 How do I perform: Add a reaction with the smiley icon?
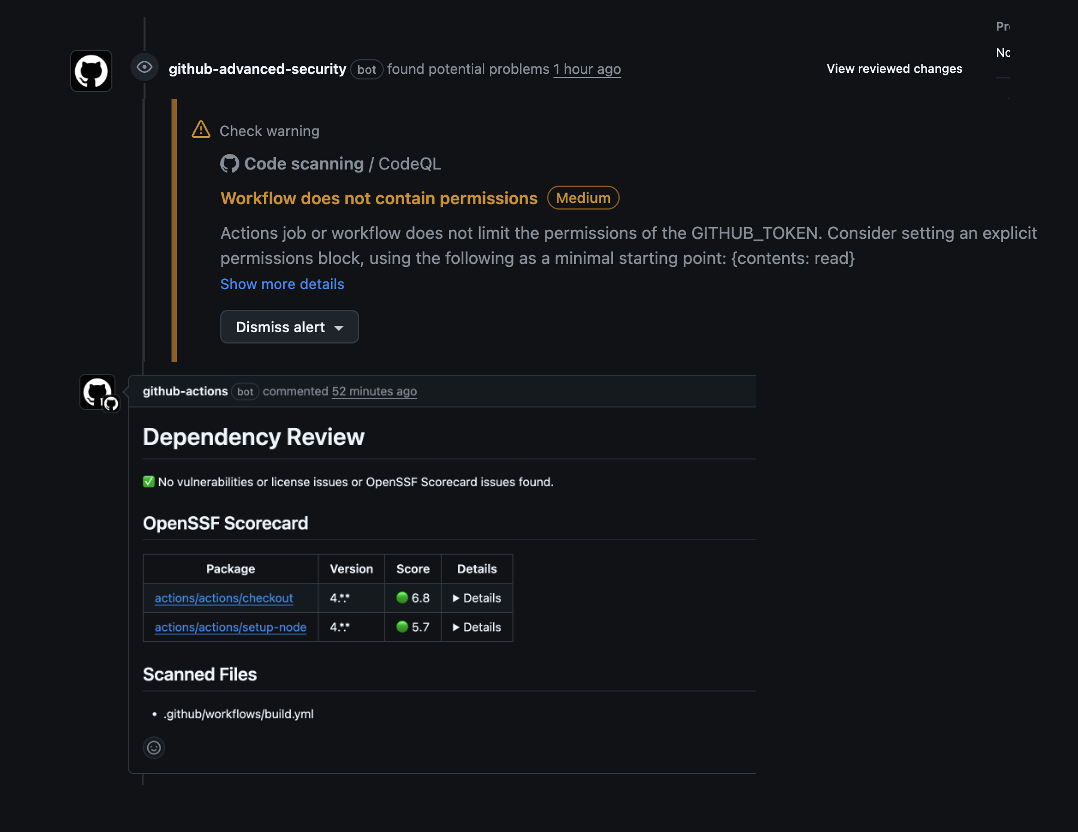point(154,747)
